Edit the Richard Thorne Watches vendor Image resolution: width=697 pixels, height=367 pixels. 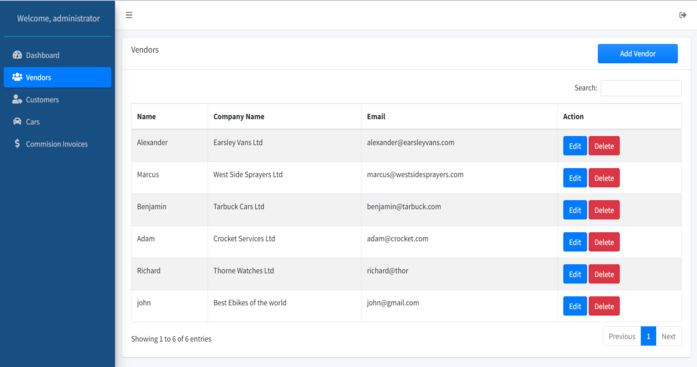point(575,274)
